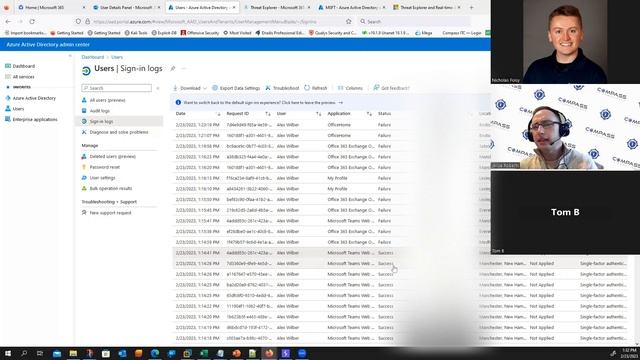
Task: Click the browser address bar
Action: coord(212,21)
